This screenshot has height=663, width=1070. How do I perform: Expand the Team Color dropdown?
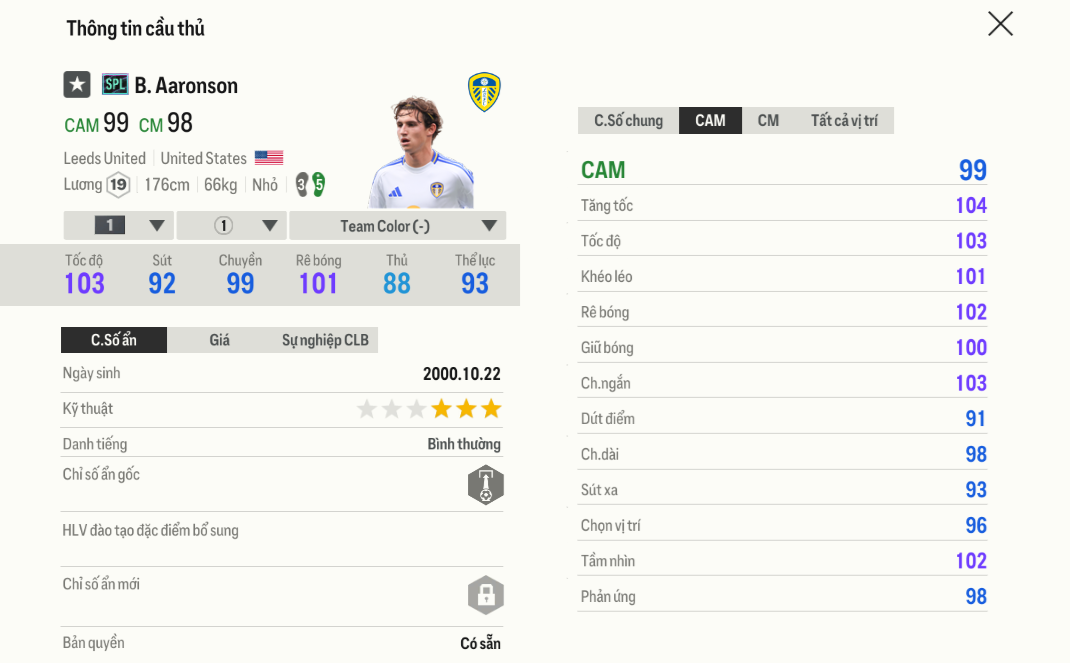click(398, 226)
